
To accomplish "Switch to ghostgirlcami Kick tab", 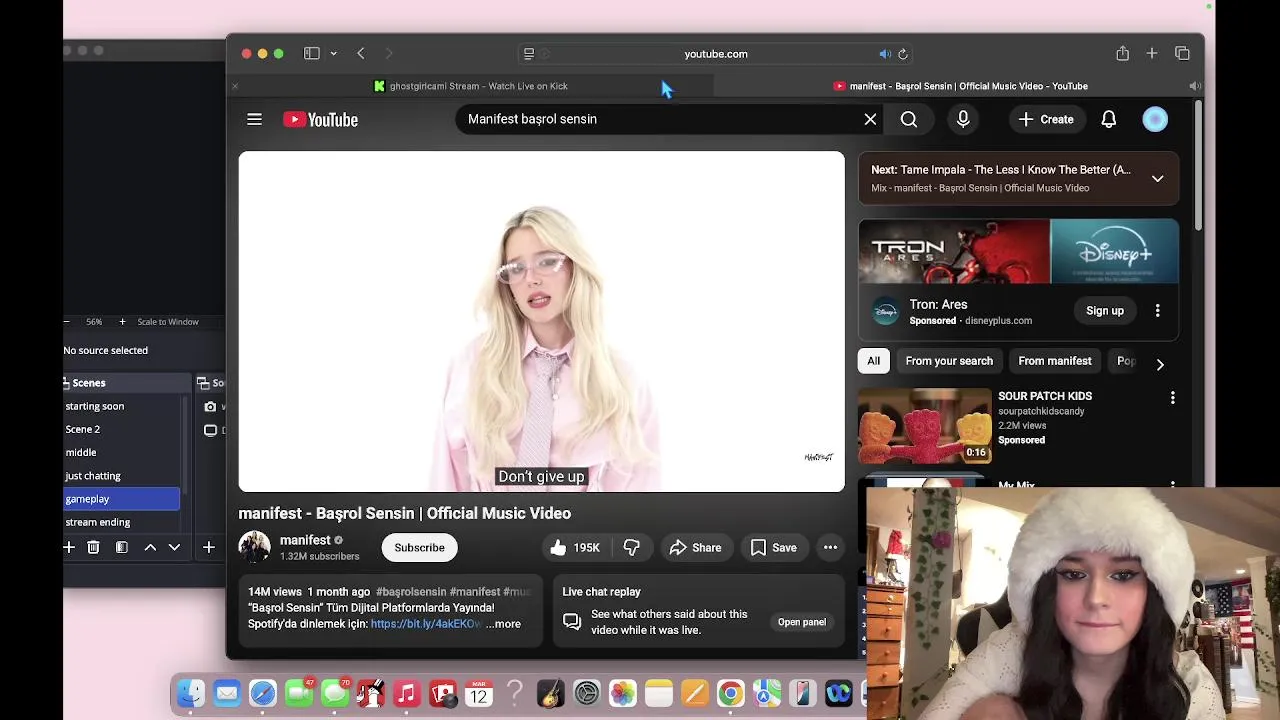I will (470, 86).
